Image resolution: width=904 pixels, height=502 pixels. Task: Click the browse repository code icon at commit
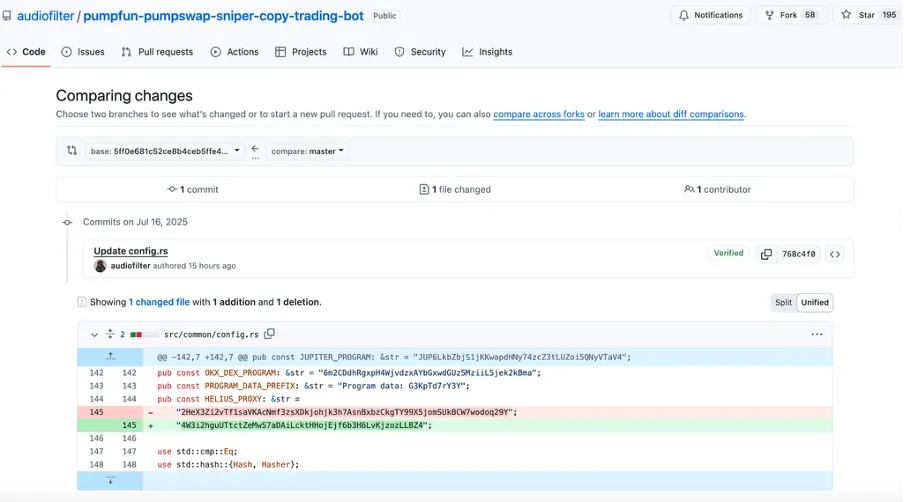pyautogui.click(x=835, y=254)
